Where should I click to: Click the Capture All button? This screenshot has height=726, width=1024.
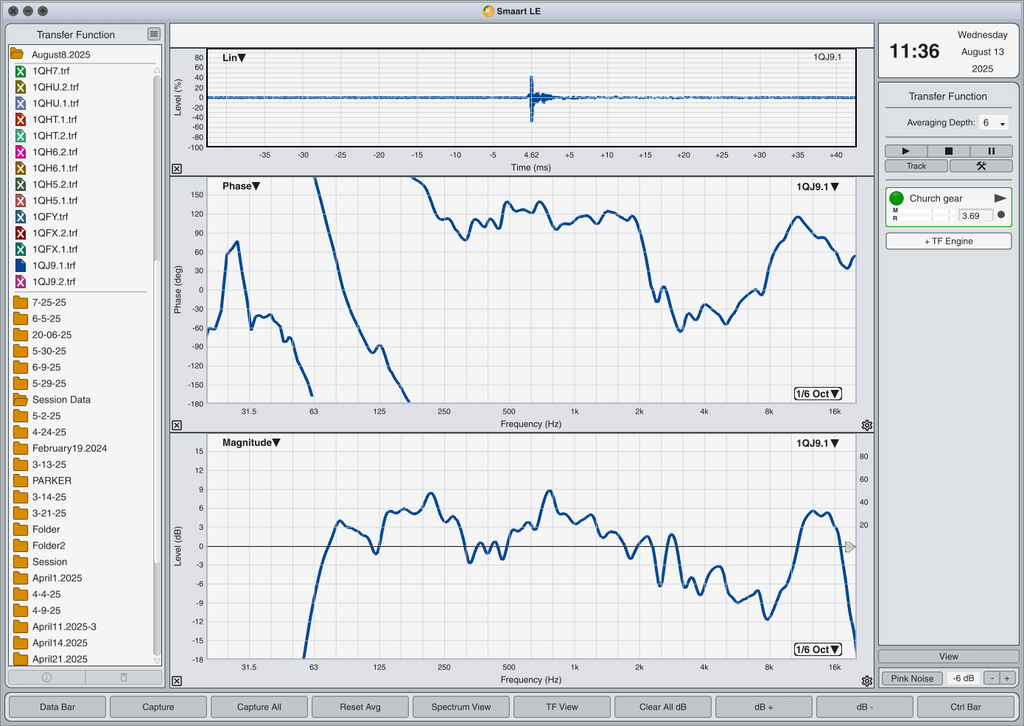[259, 706]
